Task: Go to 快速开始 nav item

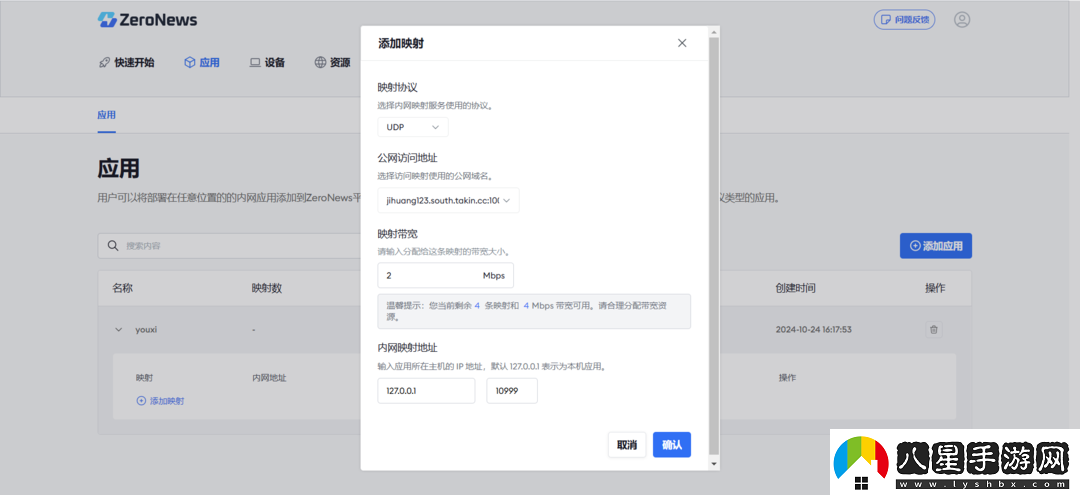Action: tap(126, 62)
